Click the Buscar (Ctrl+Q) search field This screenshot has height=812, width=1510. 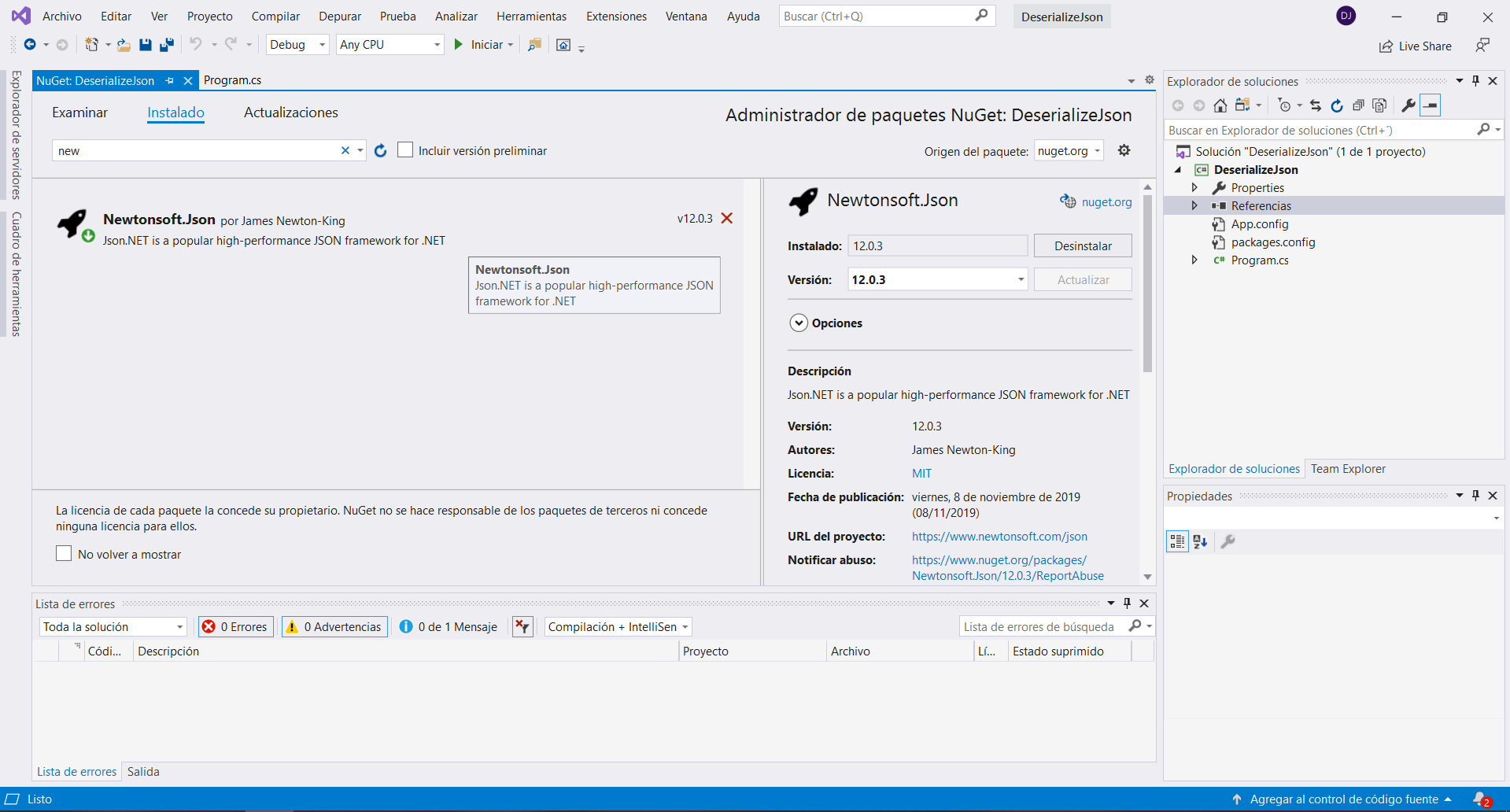pyautogui.click(x=877, y=17)
